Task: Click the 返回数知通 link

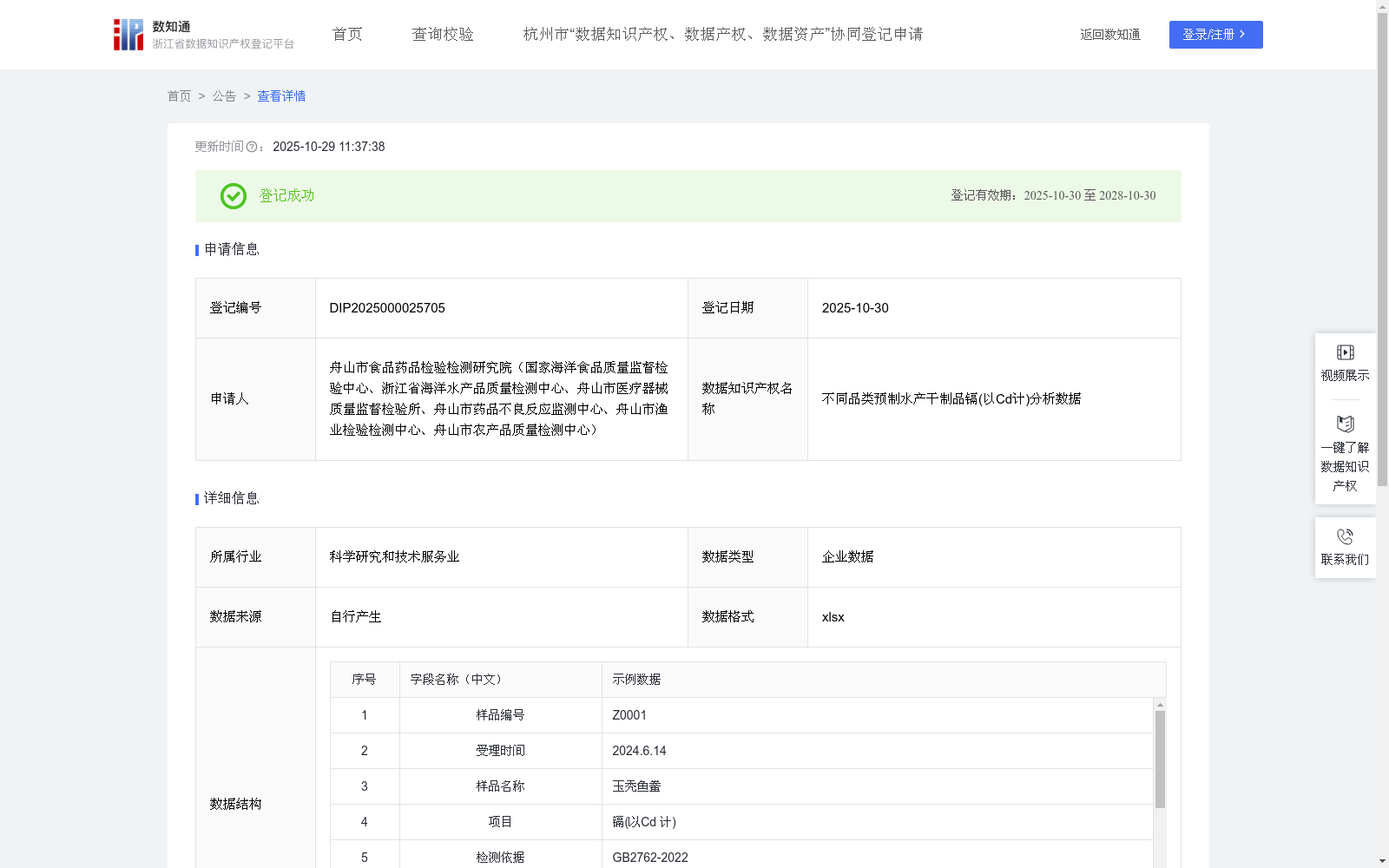Action: click(1110, 35)
